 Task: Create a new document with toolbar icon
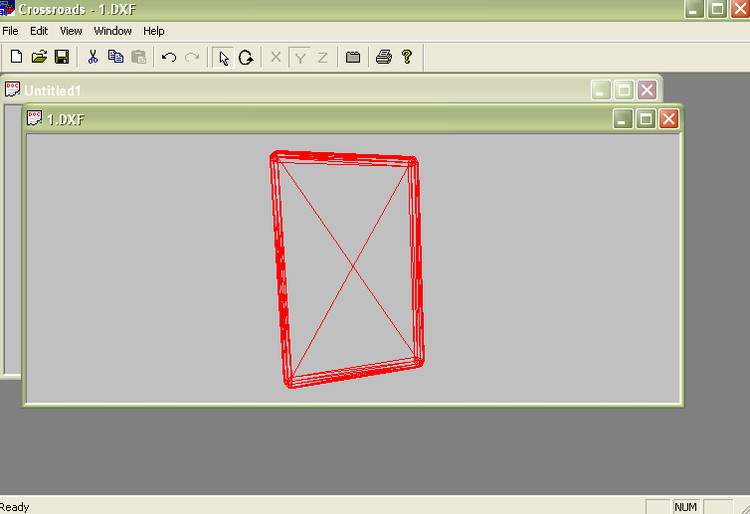pyautogui.click(x=16, y=57)
